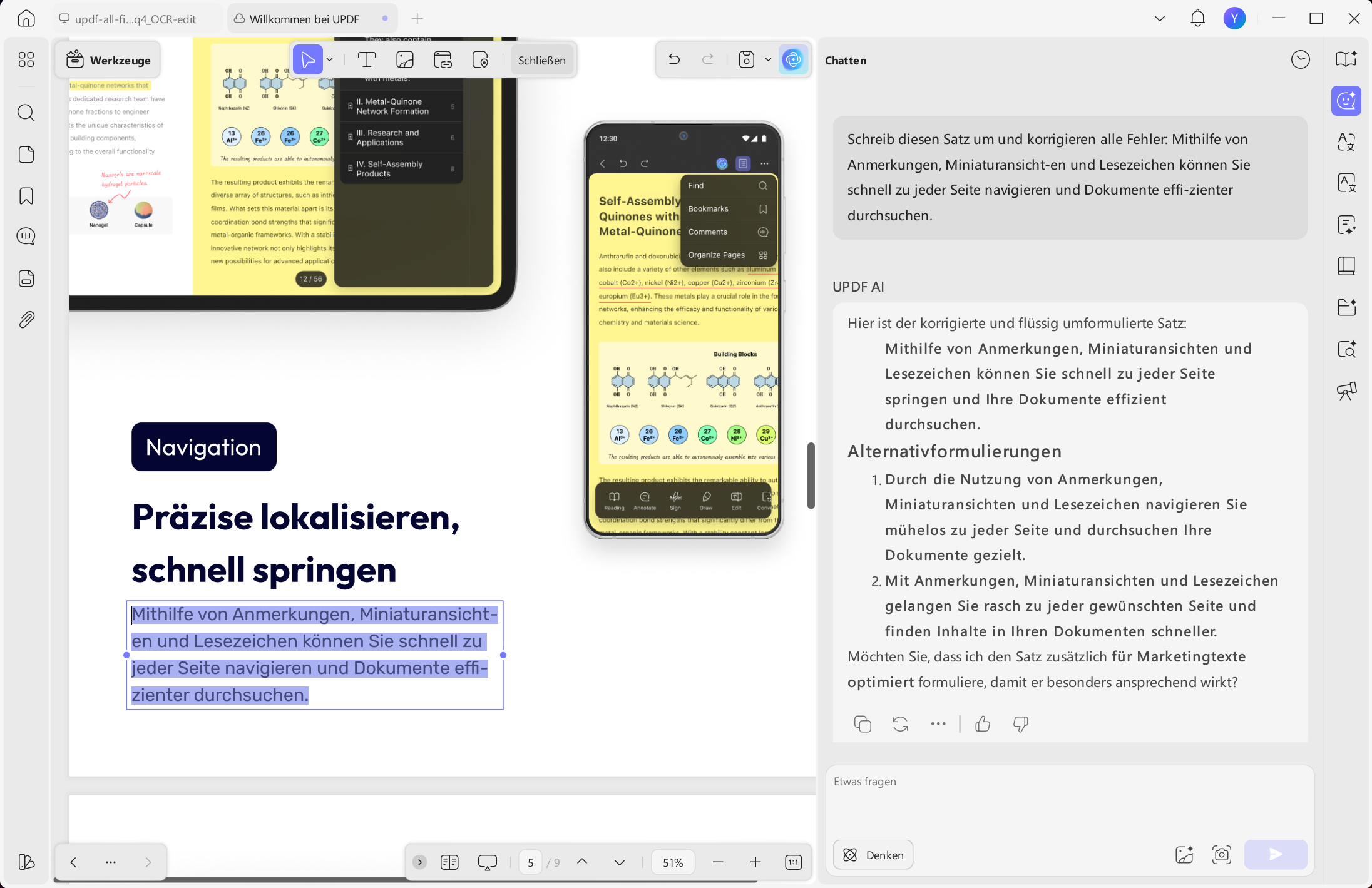The width and height of the screenshot is (1372, 888).
Task: Open the Werkzeuge tools menu
Action: point(109,60)
